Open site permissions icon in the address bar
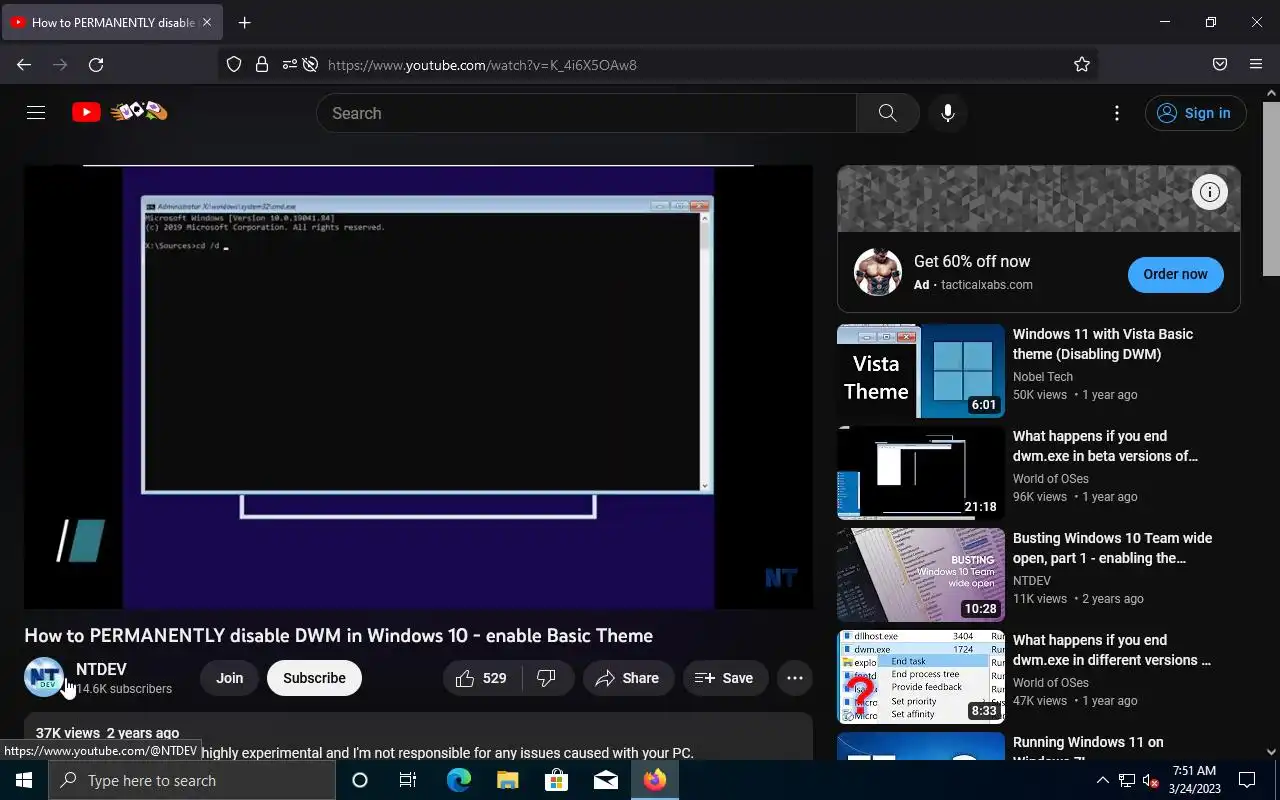This screenshot has height=800, width=1280. point(289,64)
